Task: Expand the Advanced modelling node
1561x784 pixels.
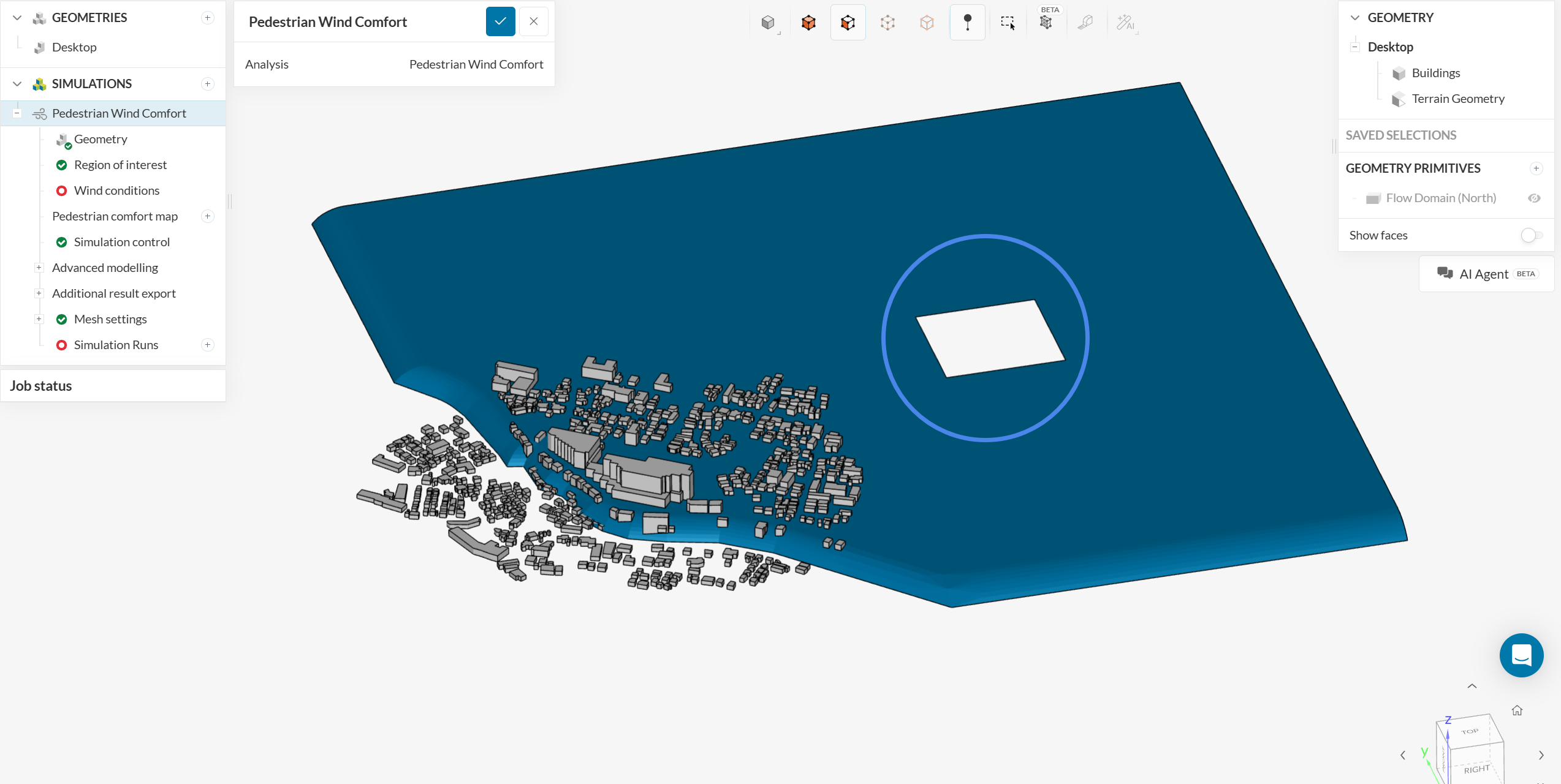Action: coord(39,268)
